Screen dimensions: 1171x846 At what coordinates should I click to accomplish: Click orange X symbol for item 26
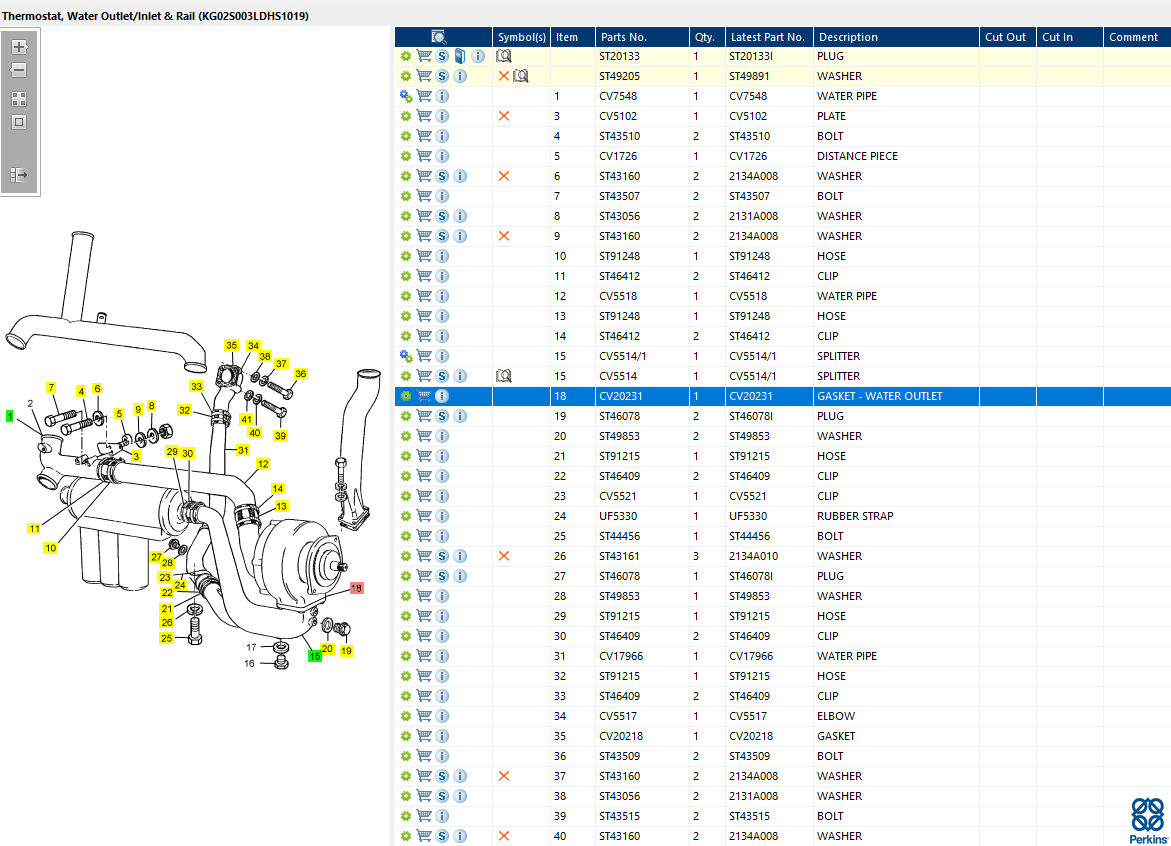click(504, 556)
